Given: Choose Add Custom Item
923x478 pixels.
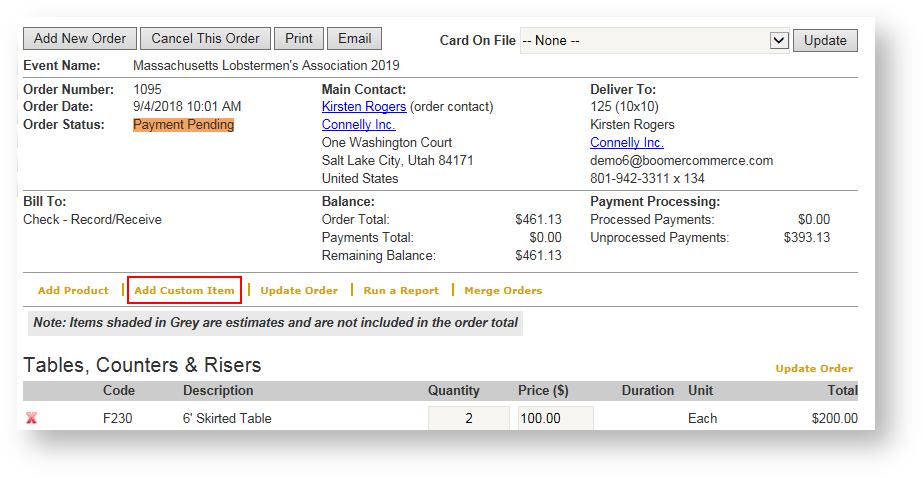Looking at the screenshot, I should pyautogui.click(x=185, y=291).
